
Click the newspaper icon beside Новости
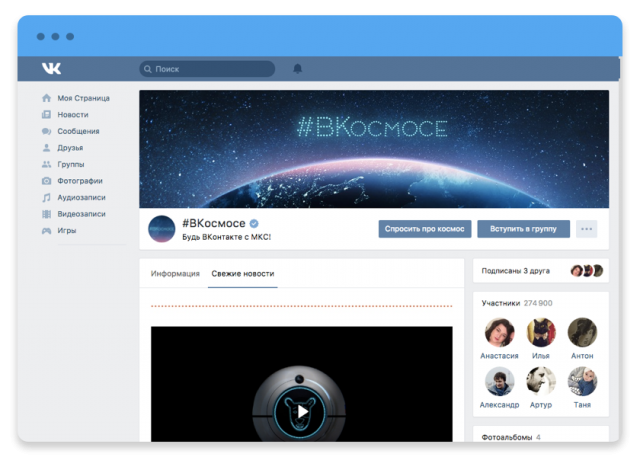[x=47, y=115]
